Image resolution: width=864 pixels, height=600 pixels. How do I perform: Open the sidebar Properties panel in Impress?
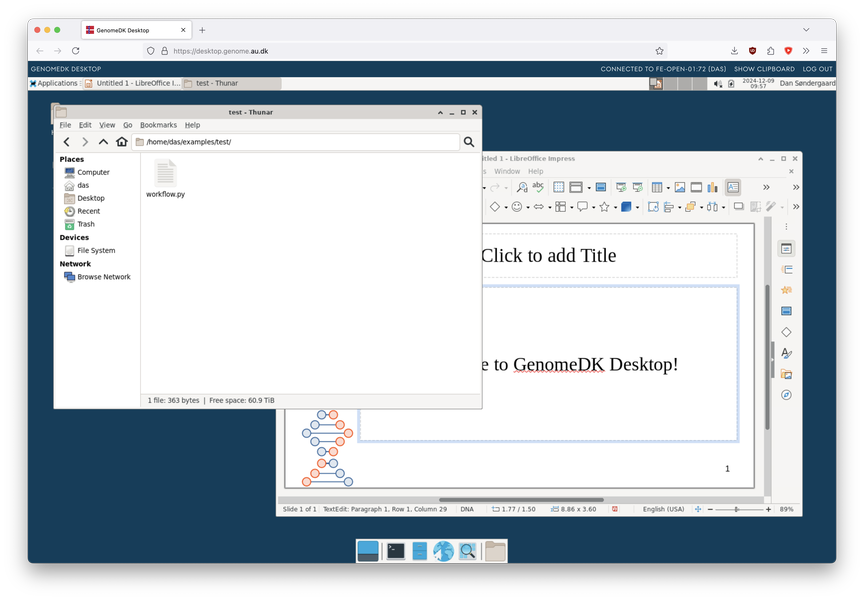786,248
